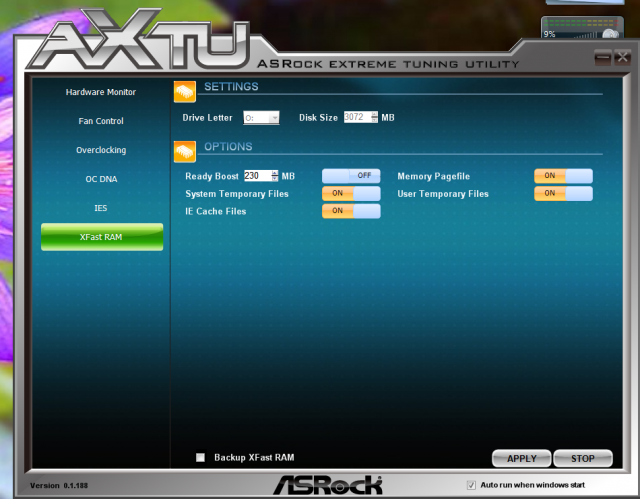This screenshot has width=640, height=499.
Task: Open the Drive Letter dropdown
Action: pos(261,118)
